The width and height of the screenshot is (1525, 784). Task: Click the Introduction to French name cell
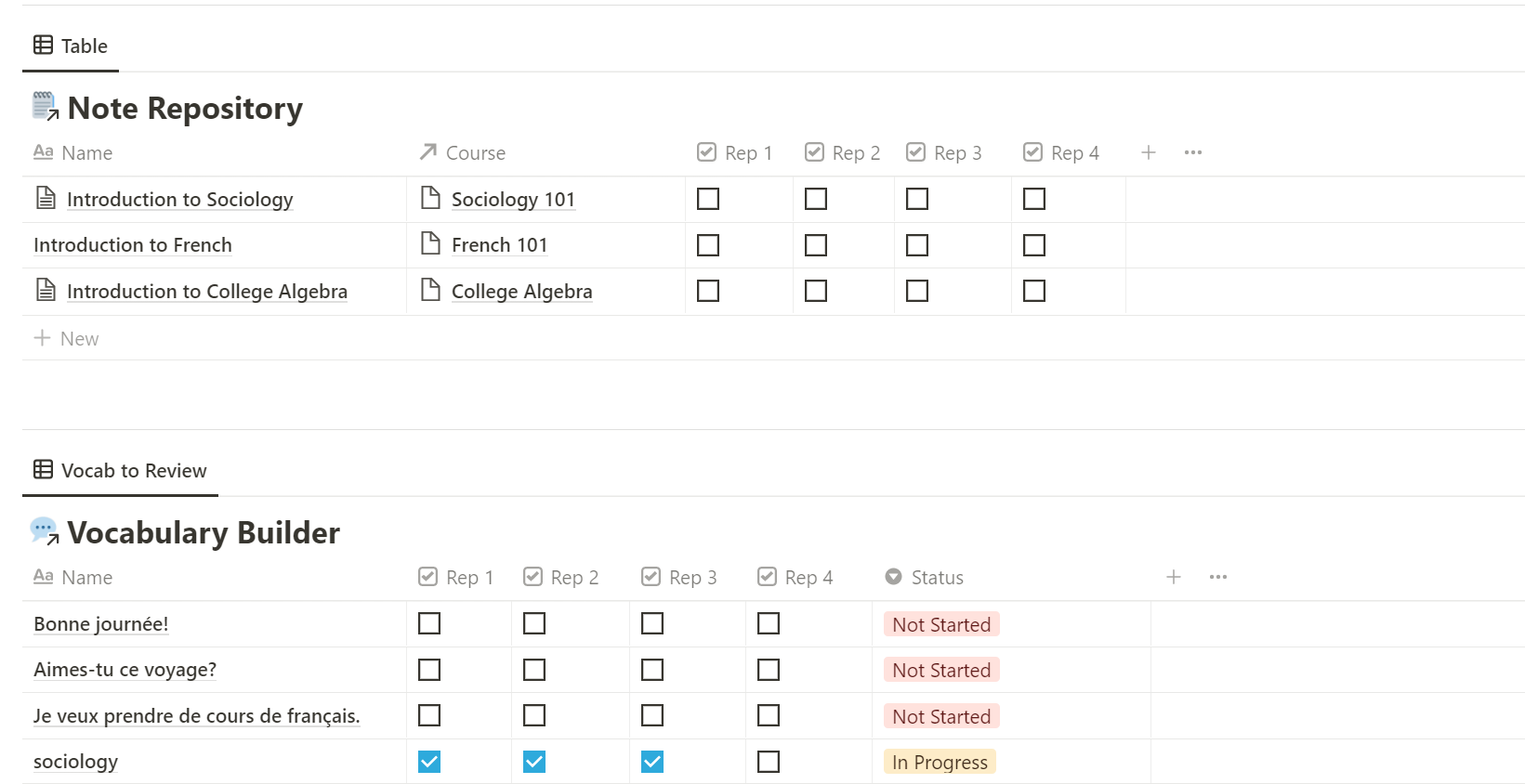click(x=133, y=245)
